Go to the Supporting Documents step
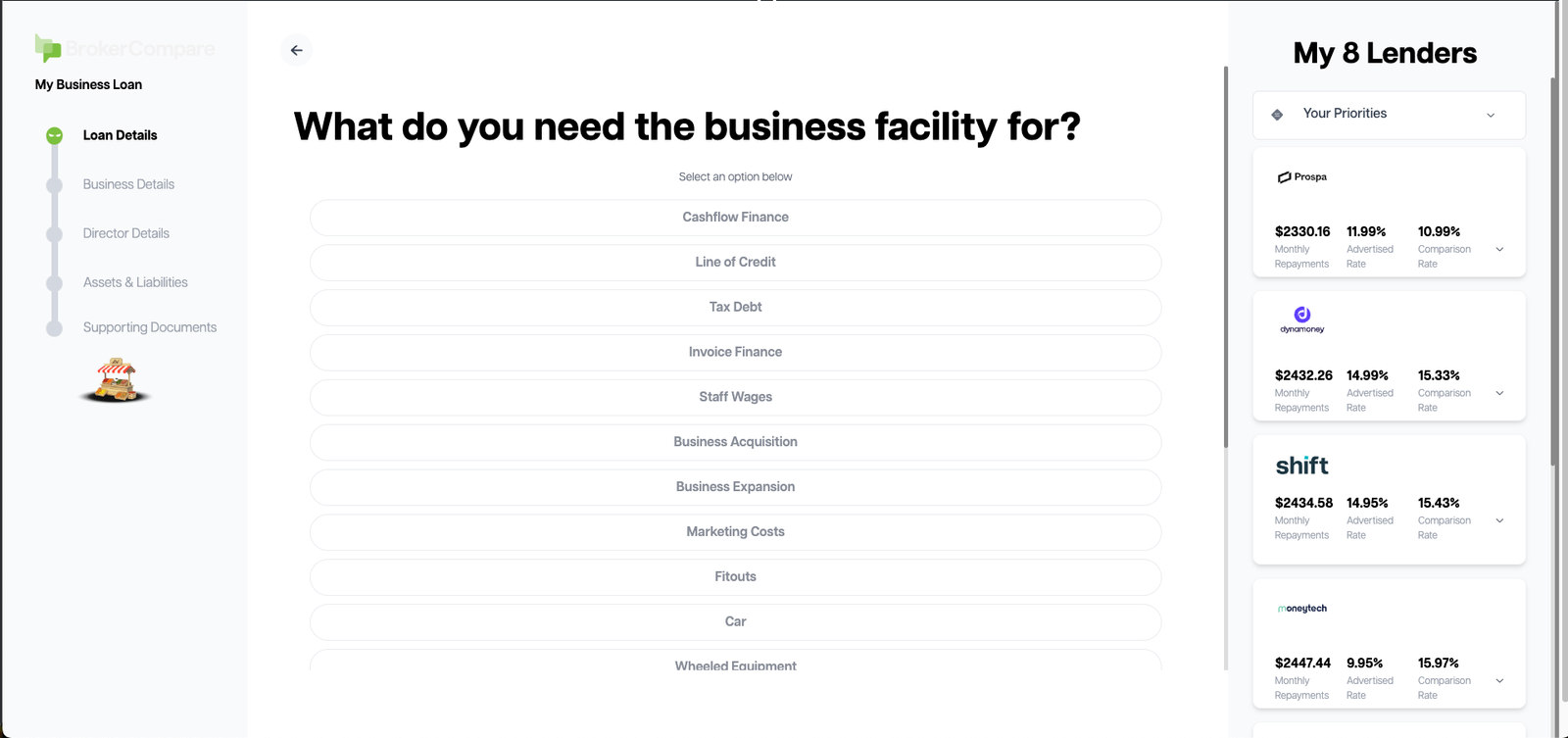Viewport: 1568px width, 738px height. pos(149,327)
